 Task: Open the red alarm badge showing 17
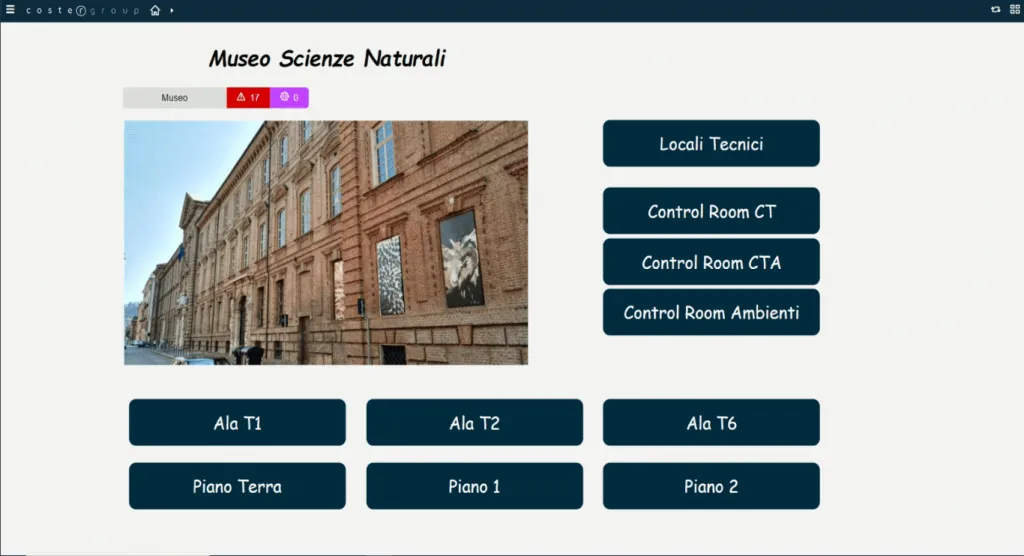pos(248,98)
